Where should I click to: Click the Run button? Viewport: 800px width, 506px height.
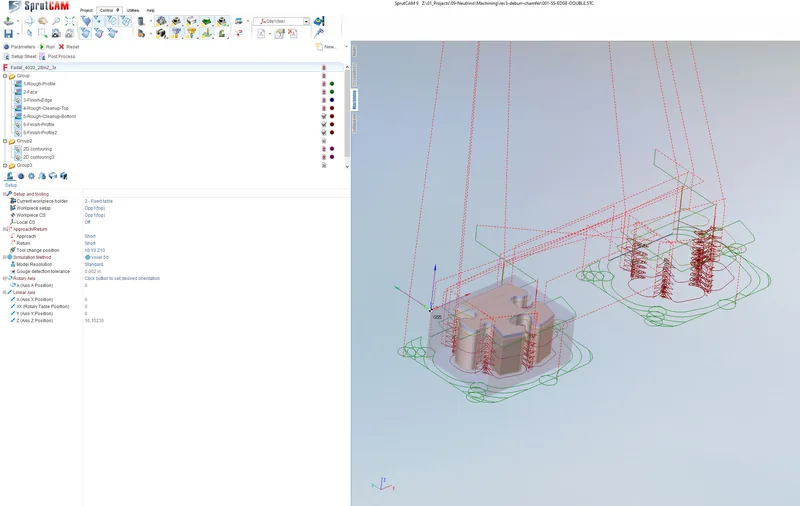click(x=47, y=47)
